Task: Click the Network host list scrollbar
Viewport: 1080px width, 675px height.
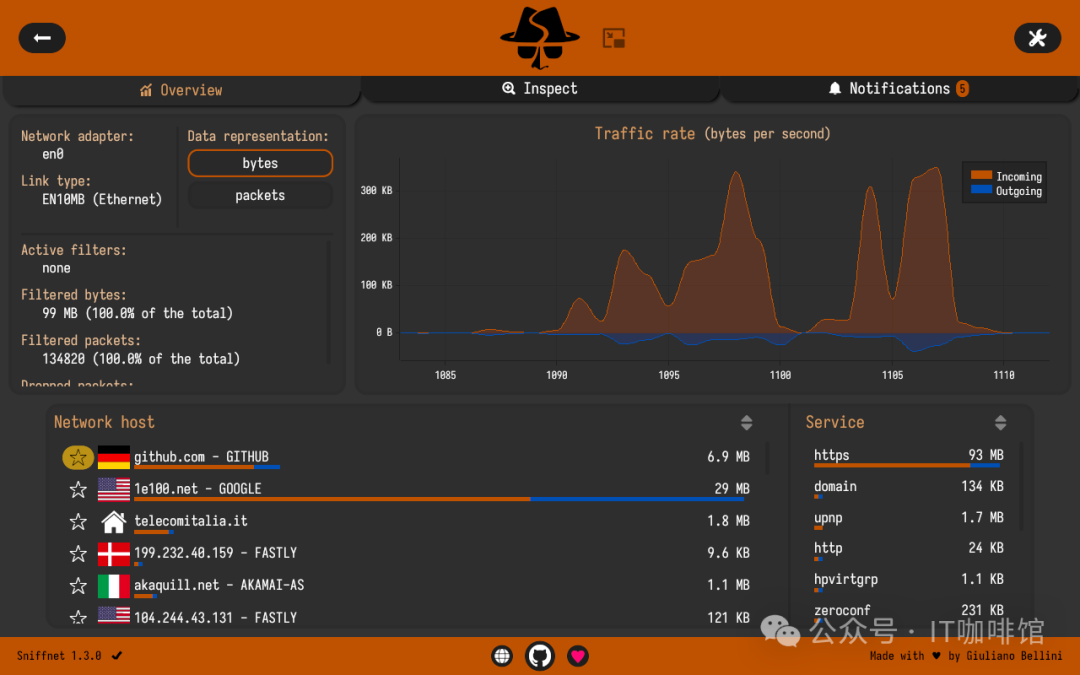Action: pyautogui.click(x=767, y=459)
